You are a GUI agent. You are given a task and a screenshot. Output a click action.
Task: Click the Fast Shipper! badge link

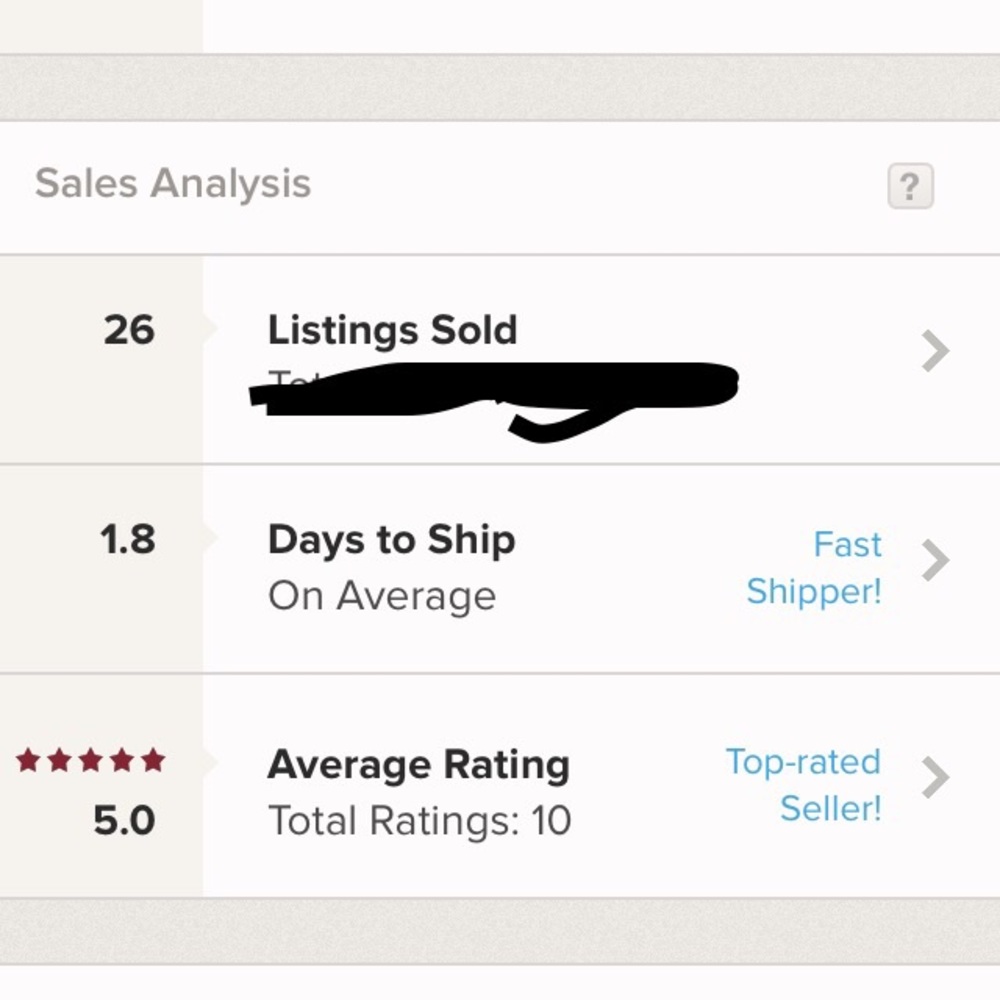pos(814,568)
